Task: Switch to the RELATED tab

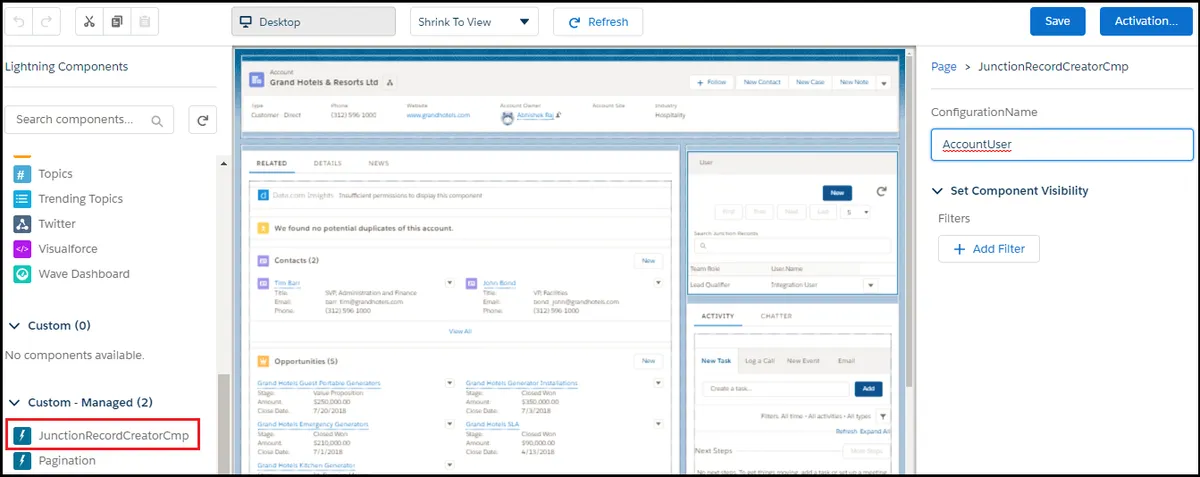Action: point(272,163)
